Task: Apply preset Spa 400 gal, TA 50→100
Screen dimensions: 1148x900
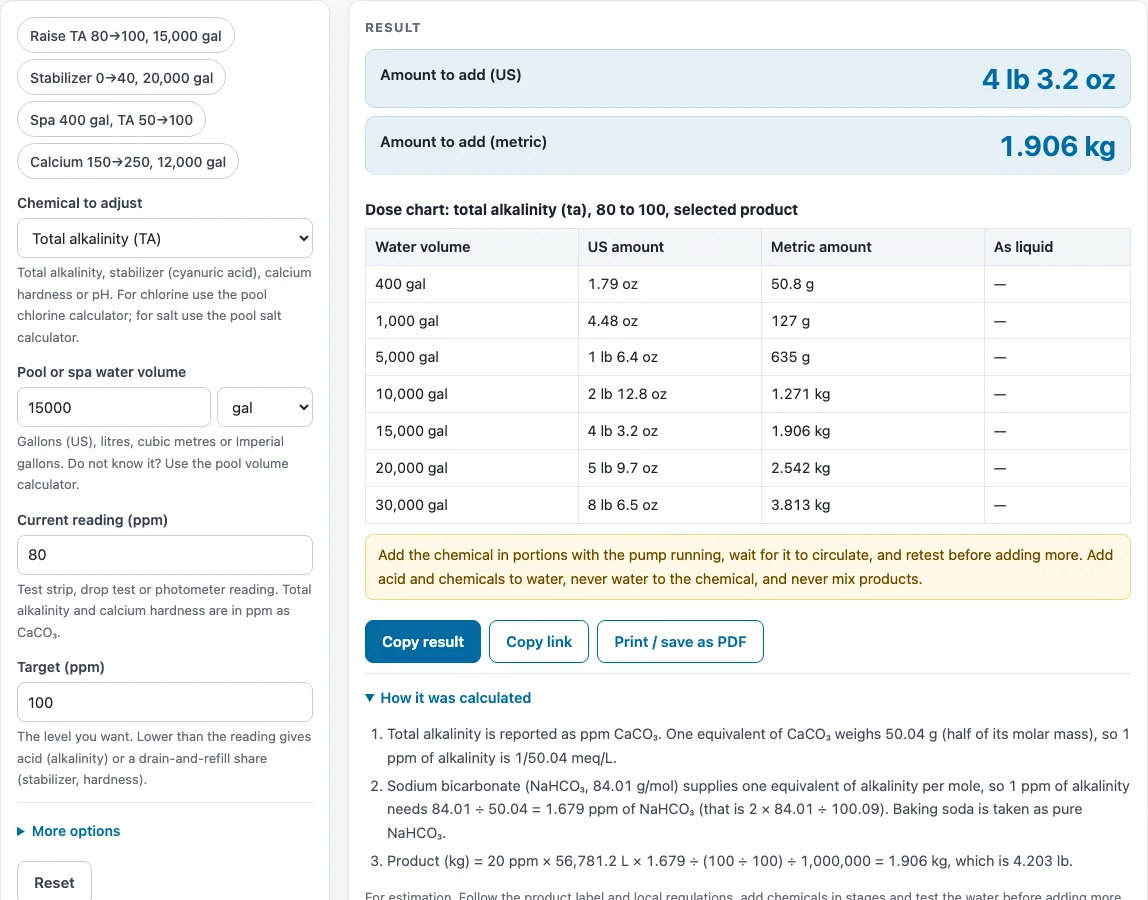Action: pos(111,120)
